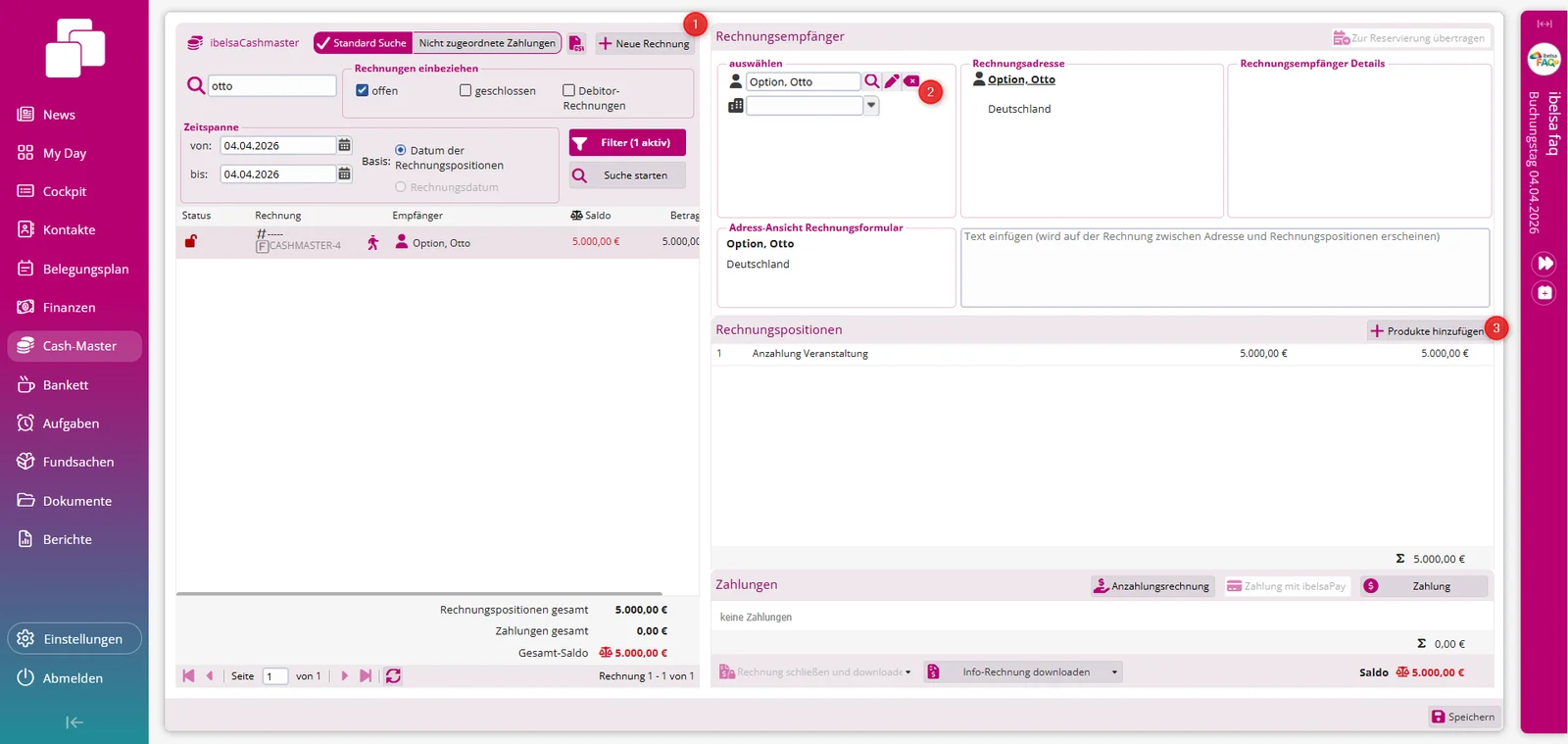
Task: Edit recipient with the pencil icon
Action: pyautogui.click(x=892, y=81)
